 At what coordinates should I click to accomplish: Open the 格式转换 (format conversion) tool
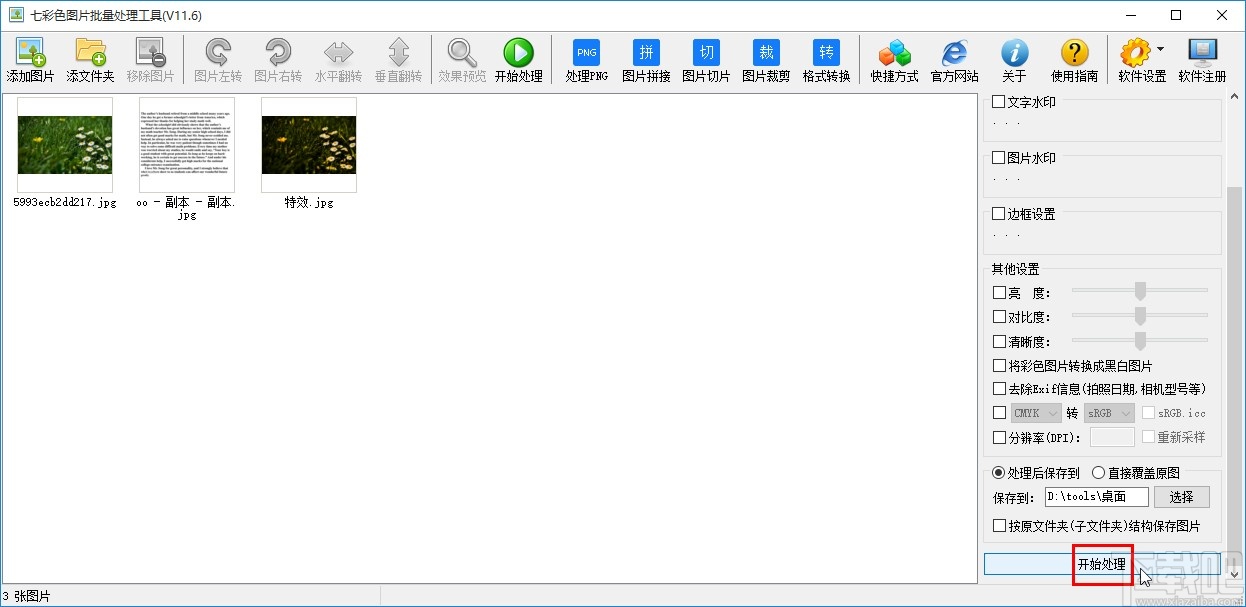(826, 54)
